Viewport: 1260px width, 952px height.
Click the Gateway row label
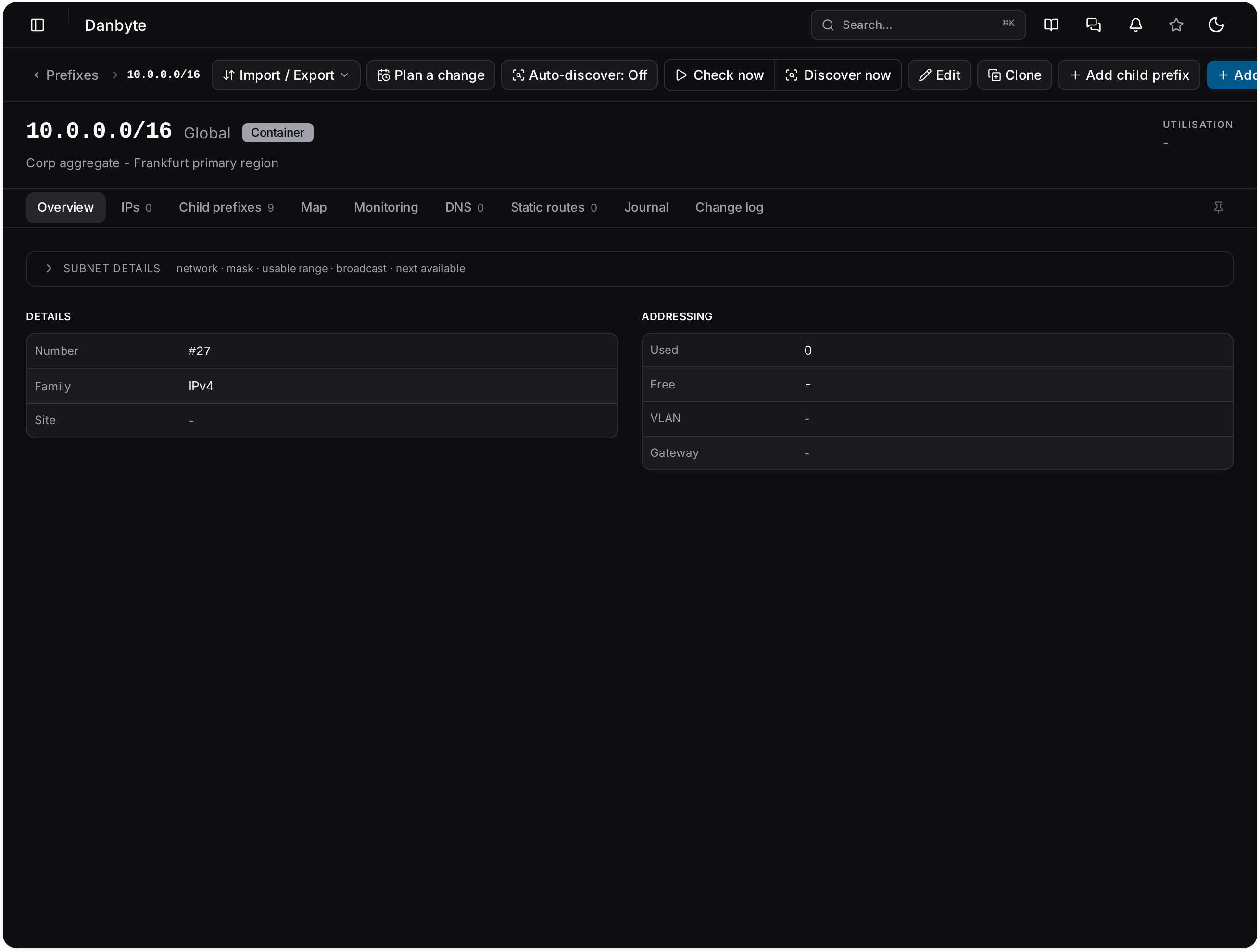point(674,452)
